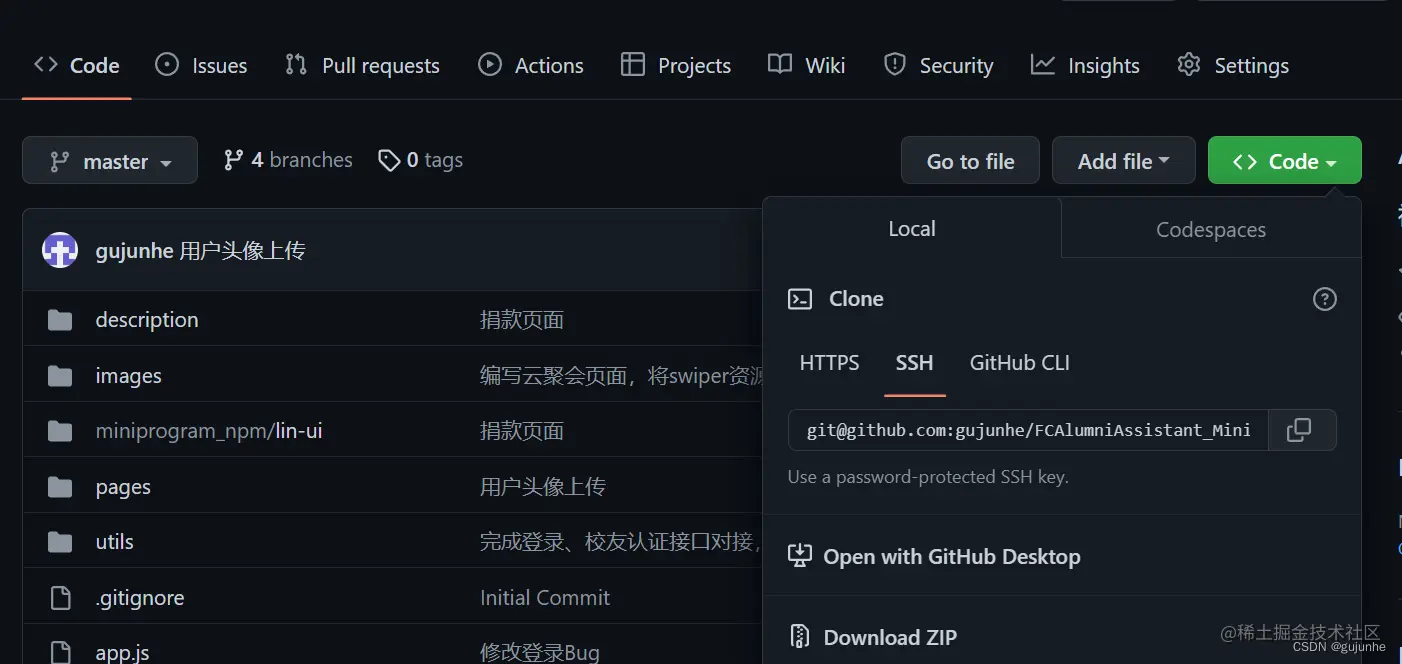Click the Pull requests icon

[296, 65]
